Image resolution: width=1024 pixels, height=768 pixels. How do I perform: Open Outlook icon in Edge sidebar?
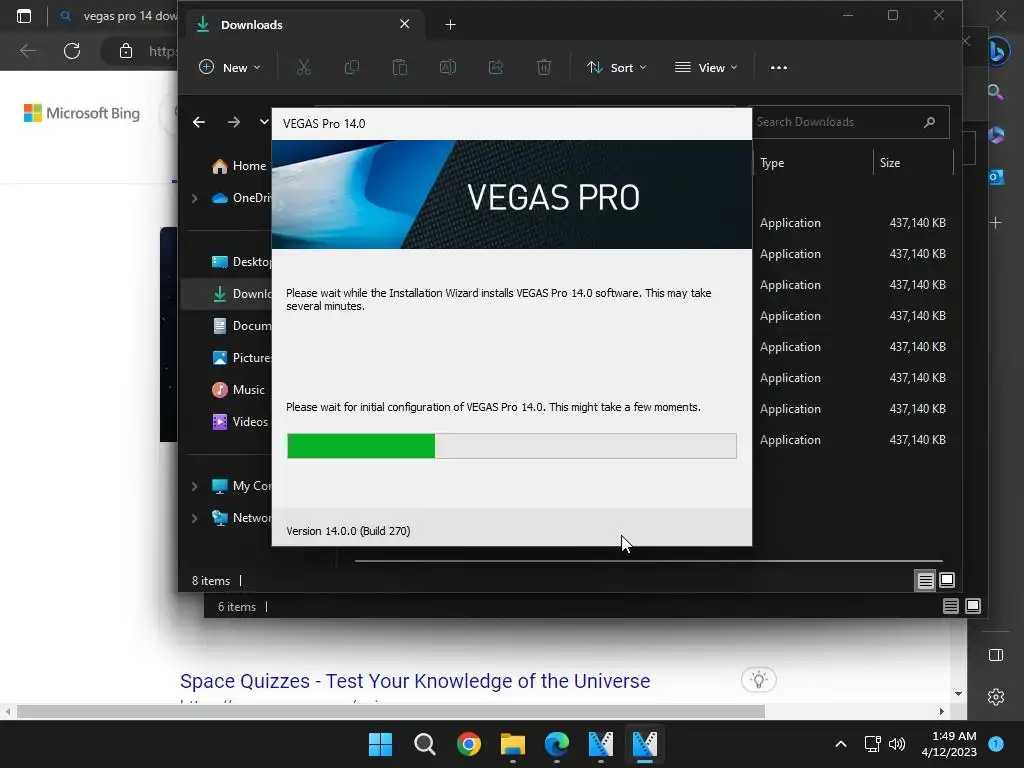pos(996,177)
